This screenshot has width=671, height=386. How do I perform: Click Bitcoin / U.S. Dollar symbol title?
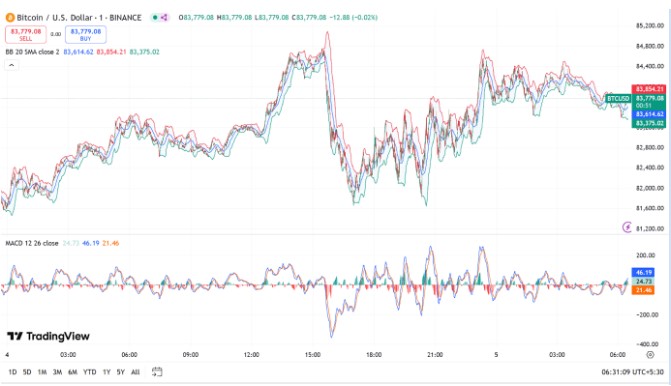79,18
